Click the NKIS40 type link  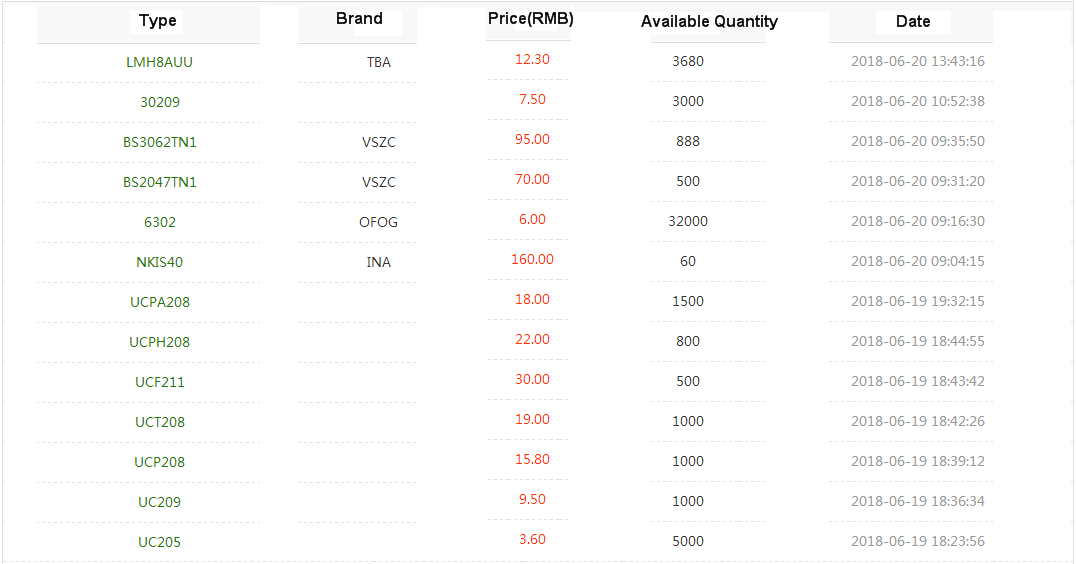point(160,262)
